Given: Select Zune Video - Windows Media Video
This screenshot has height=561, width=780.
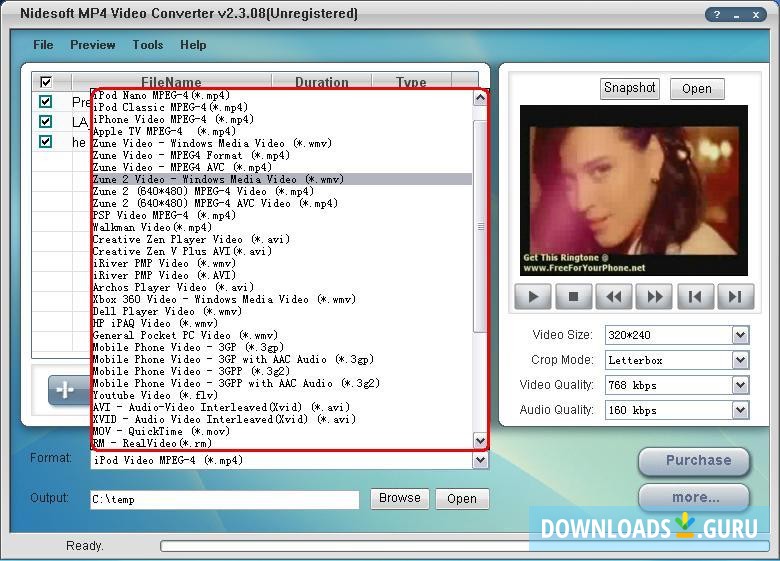Looking at the screenshot, I should (282, 143).
